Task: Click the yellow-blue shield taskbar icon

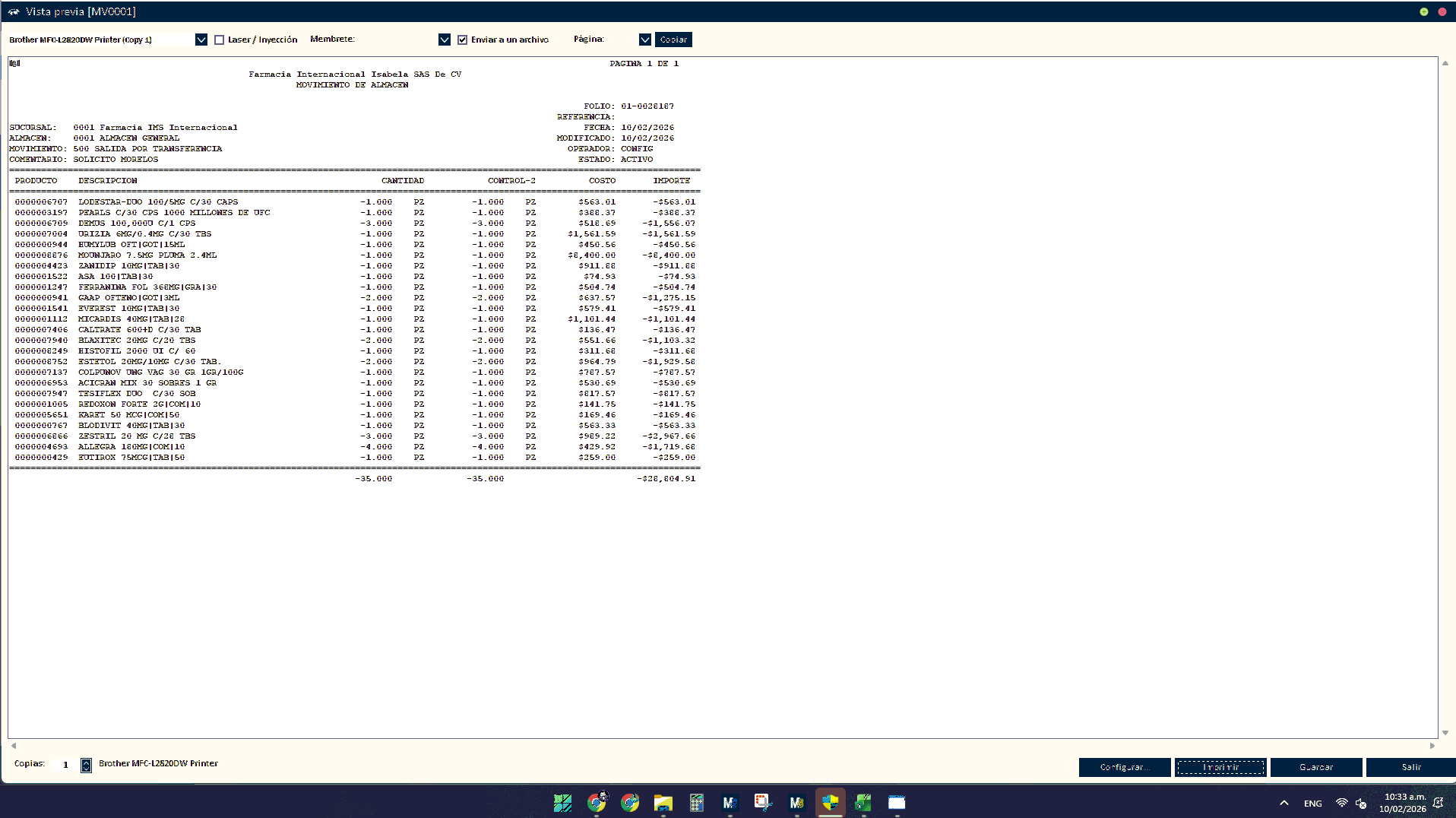Action: click(830, 803)
